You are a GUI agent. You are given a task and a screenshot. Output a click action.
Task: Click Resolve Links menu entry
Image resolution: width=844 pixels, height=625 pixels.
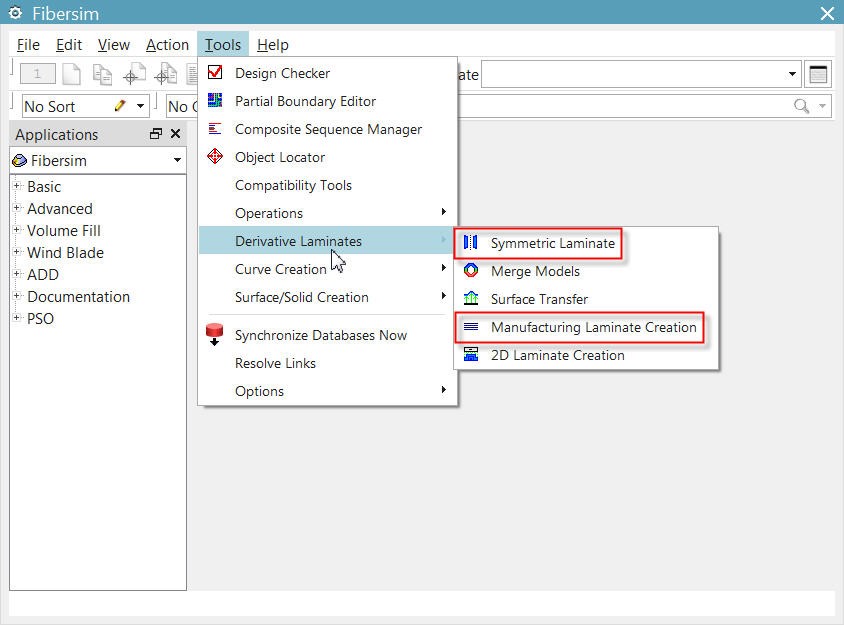click(x=275, y=363)
